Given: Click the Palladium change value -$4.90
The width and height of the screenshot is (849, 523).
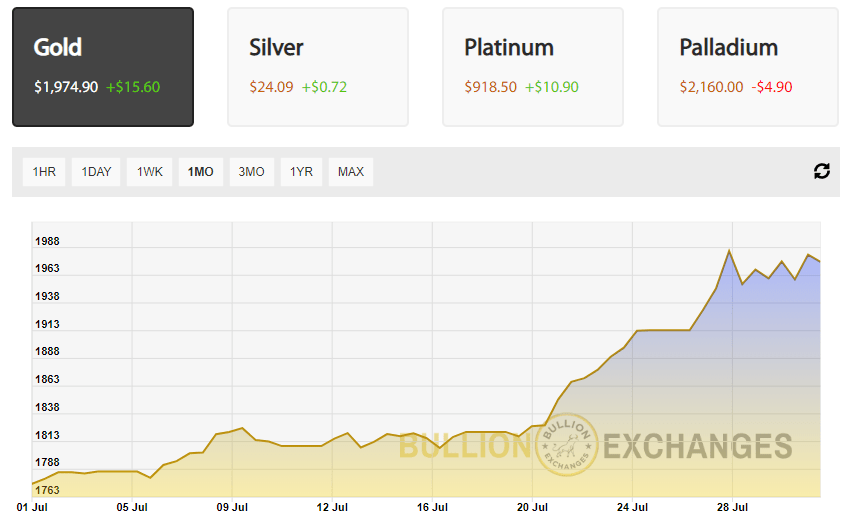Looking at the screenshot, I should (x=772, y=87).
